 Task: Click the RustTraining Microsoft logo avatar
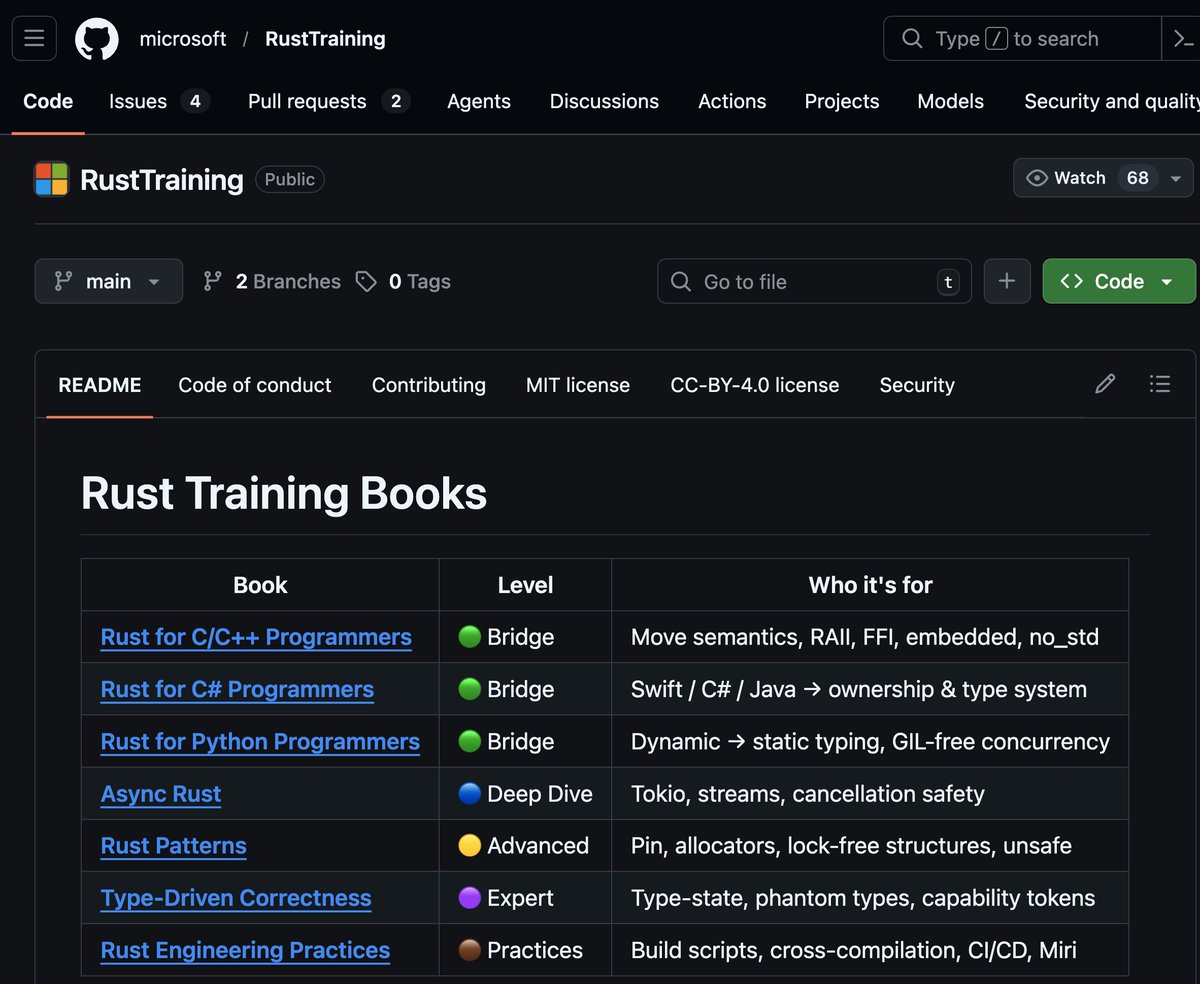(51, 179)
